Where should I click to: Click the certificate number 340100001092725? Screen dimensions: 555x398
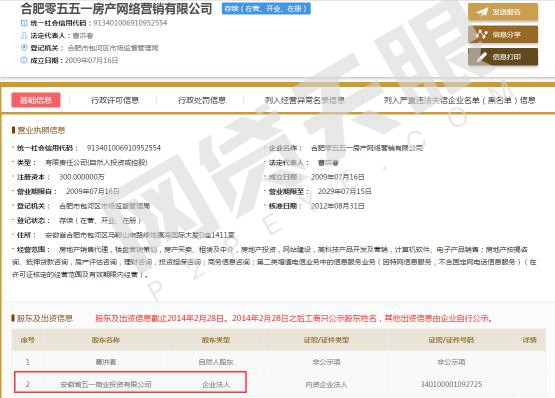click(x=451, y=384)
